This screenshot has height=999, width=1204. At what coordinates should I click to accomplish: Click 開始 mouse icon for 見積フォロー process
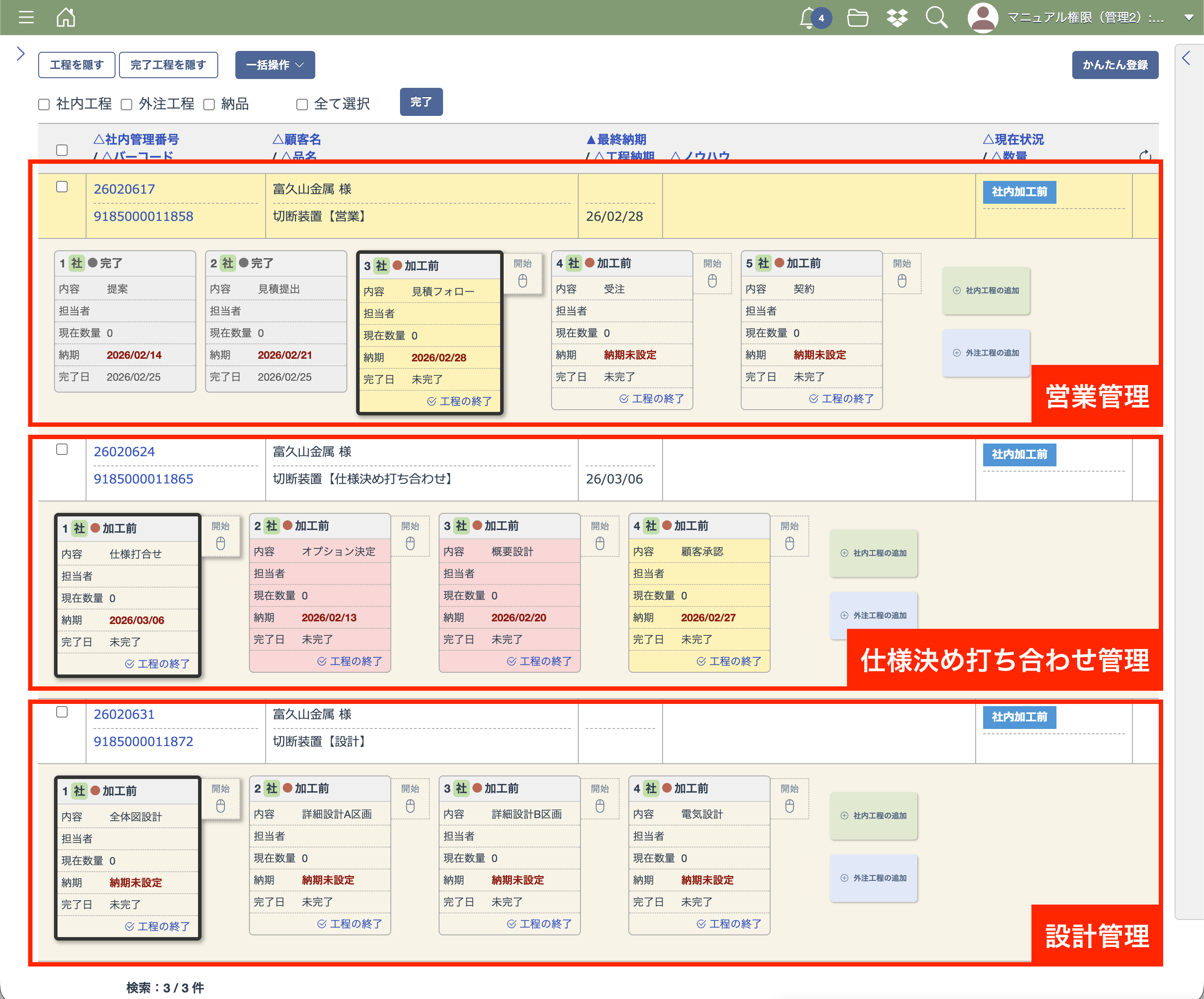523,281
